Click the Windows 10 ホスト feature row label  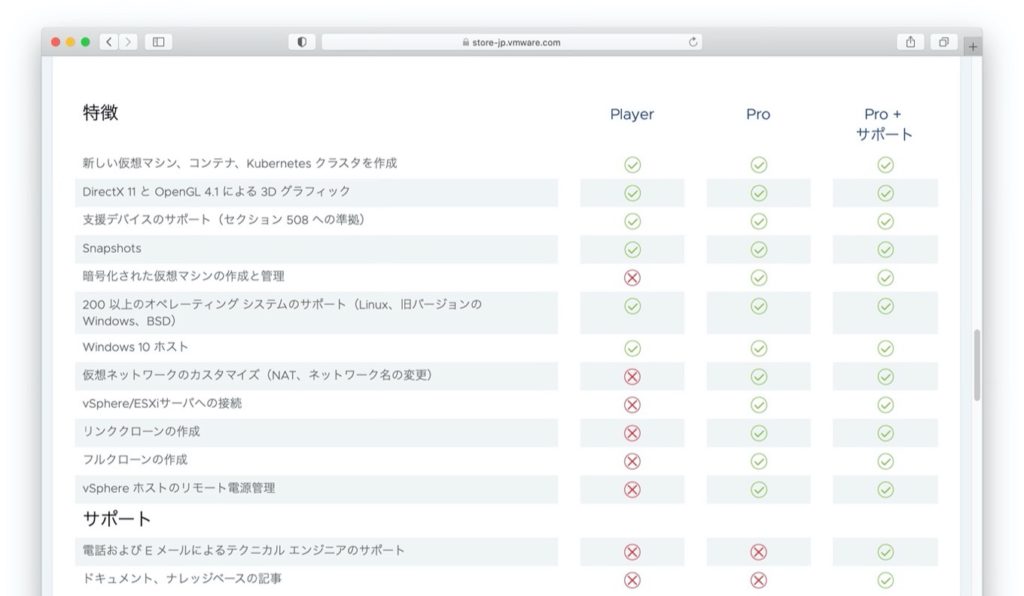click(135, 347)
